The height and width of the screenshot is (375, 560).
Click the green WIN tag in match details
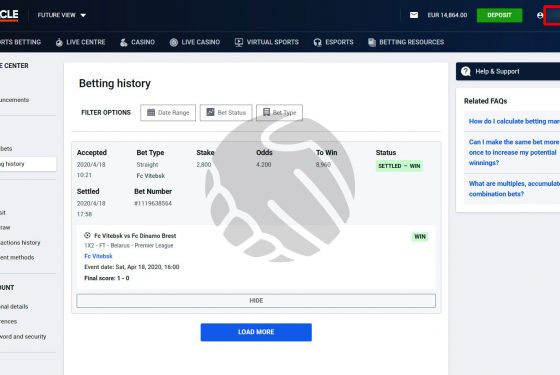pyautogui.click(x=420, y=237)
